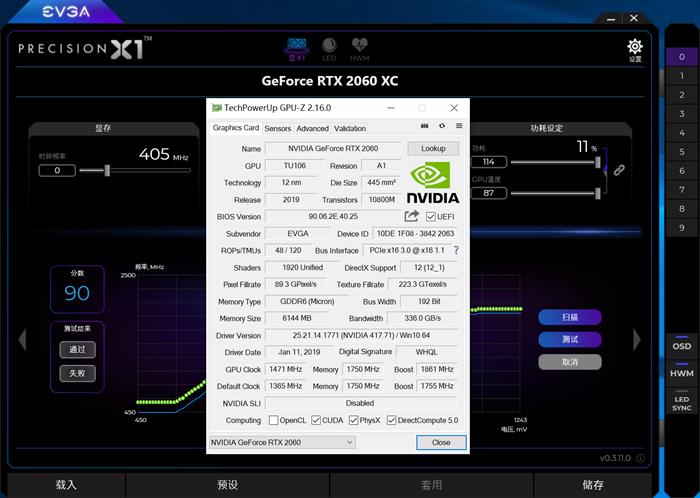
Task: Toggle the OSD button
Action: point(682,344)
